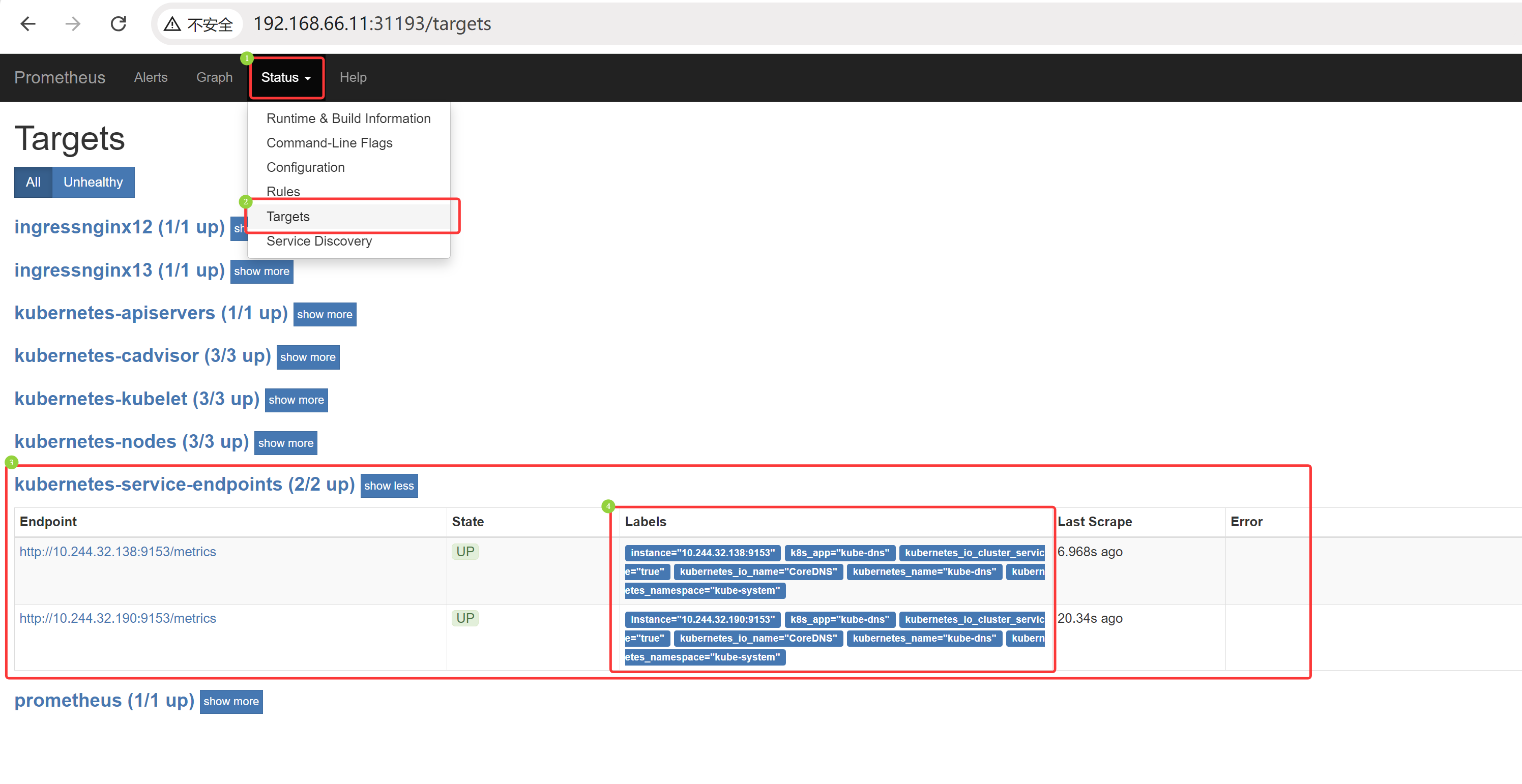Select Targets in Status menu

tap(288, 216)
